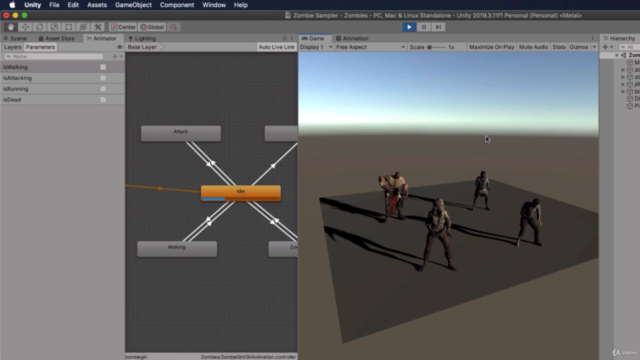640x360 pixels.
Task: Open the GameObject menu
Action: [x=133, y=5]
